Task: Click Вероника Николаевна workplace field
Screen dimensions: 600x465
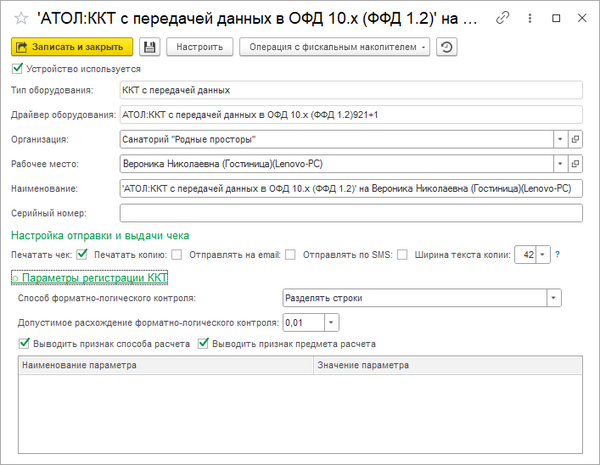Action: (x=337, y=164)
